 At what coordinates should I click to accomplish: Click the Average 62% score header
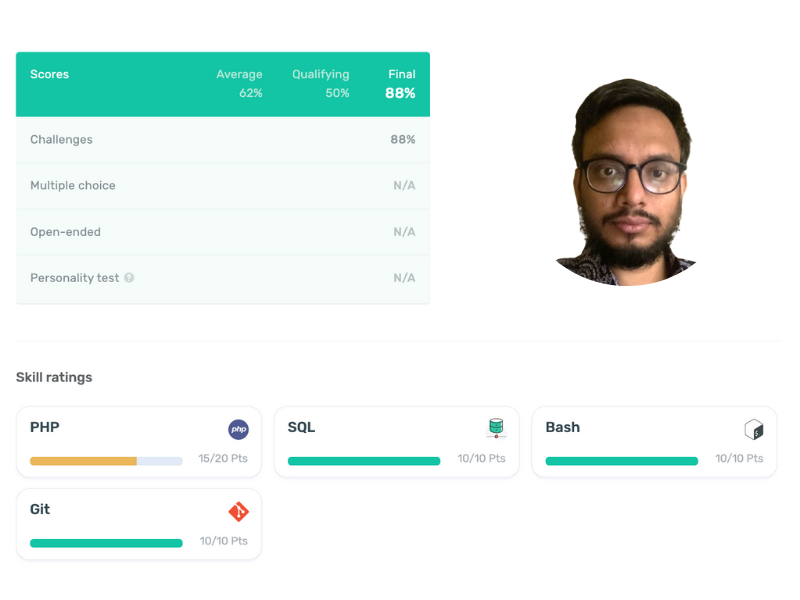[x=239, y=84]
